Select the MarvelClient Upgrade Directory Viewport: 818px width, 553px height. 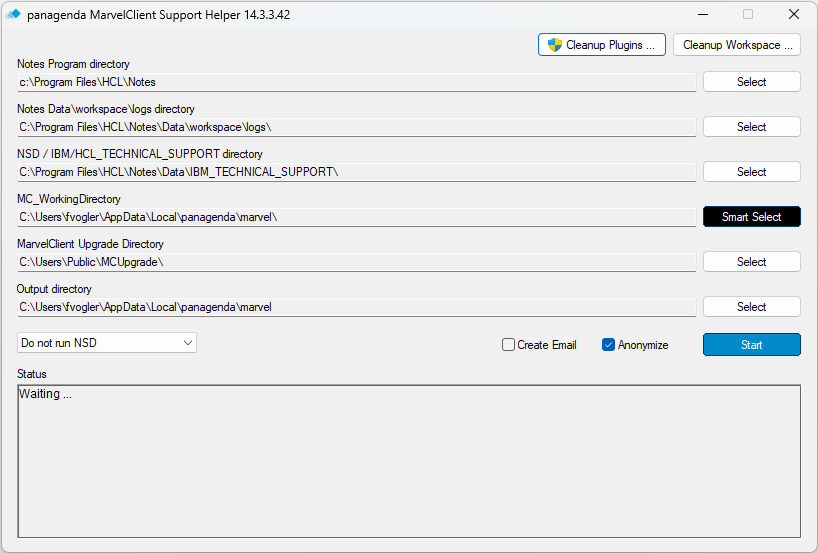click(x=751, y=262)
